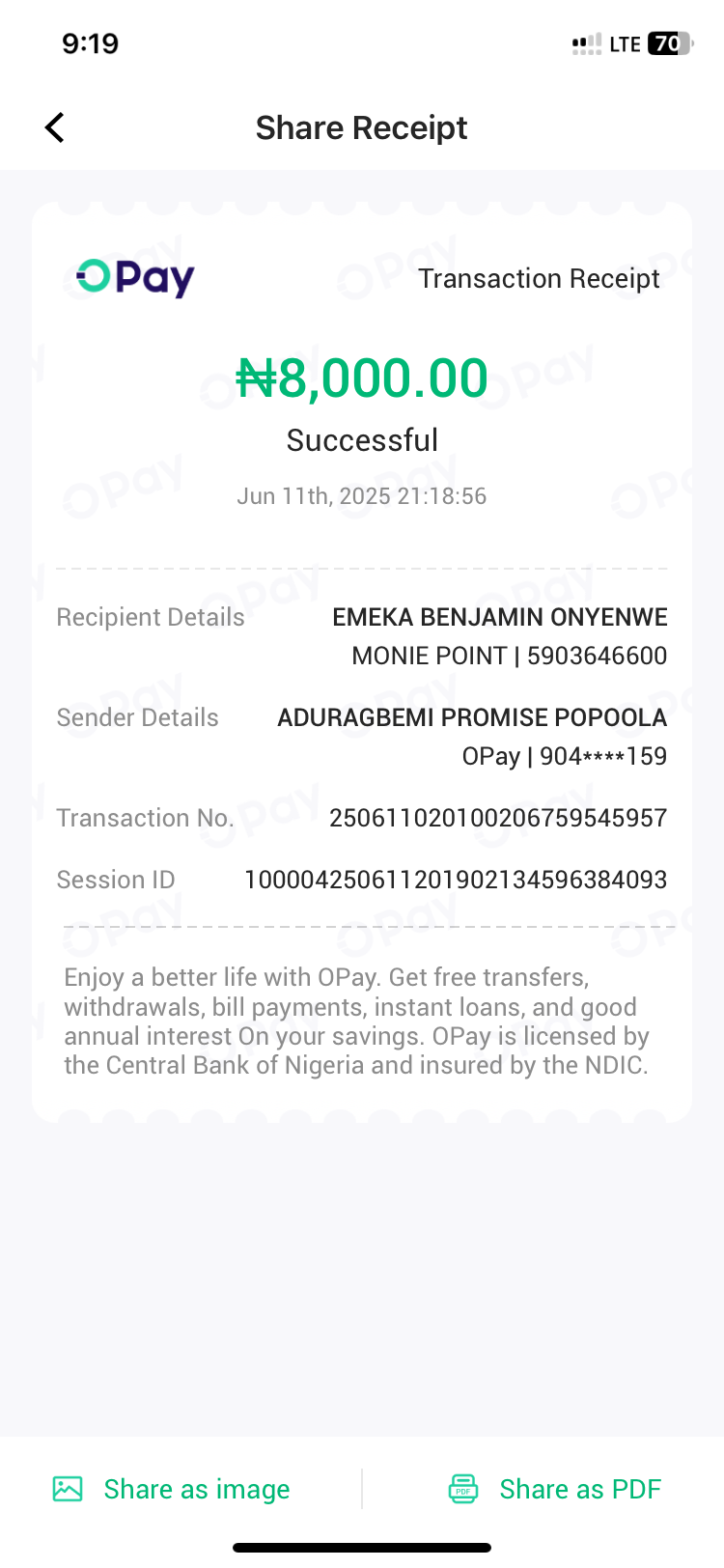
Task: Click the Share as PDF button
Action: [x=580, y=1489]
